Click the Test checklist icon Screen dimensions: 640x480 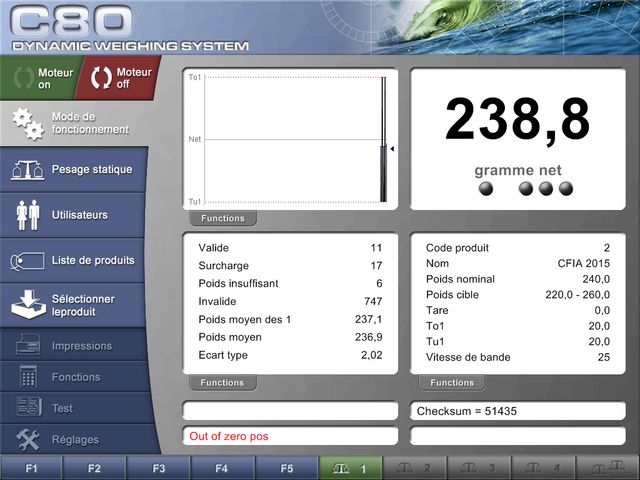(x=29, y=408)
